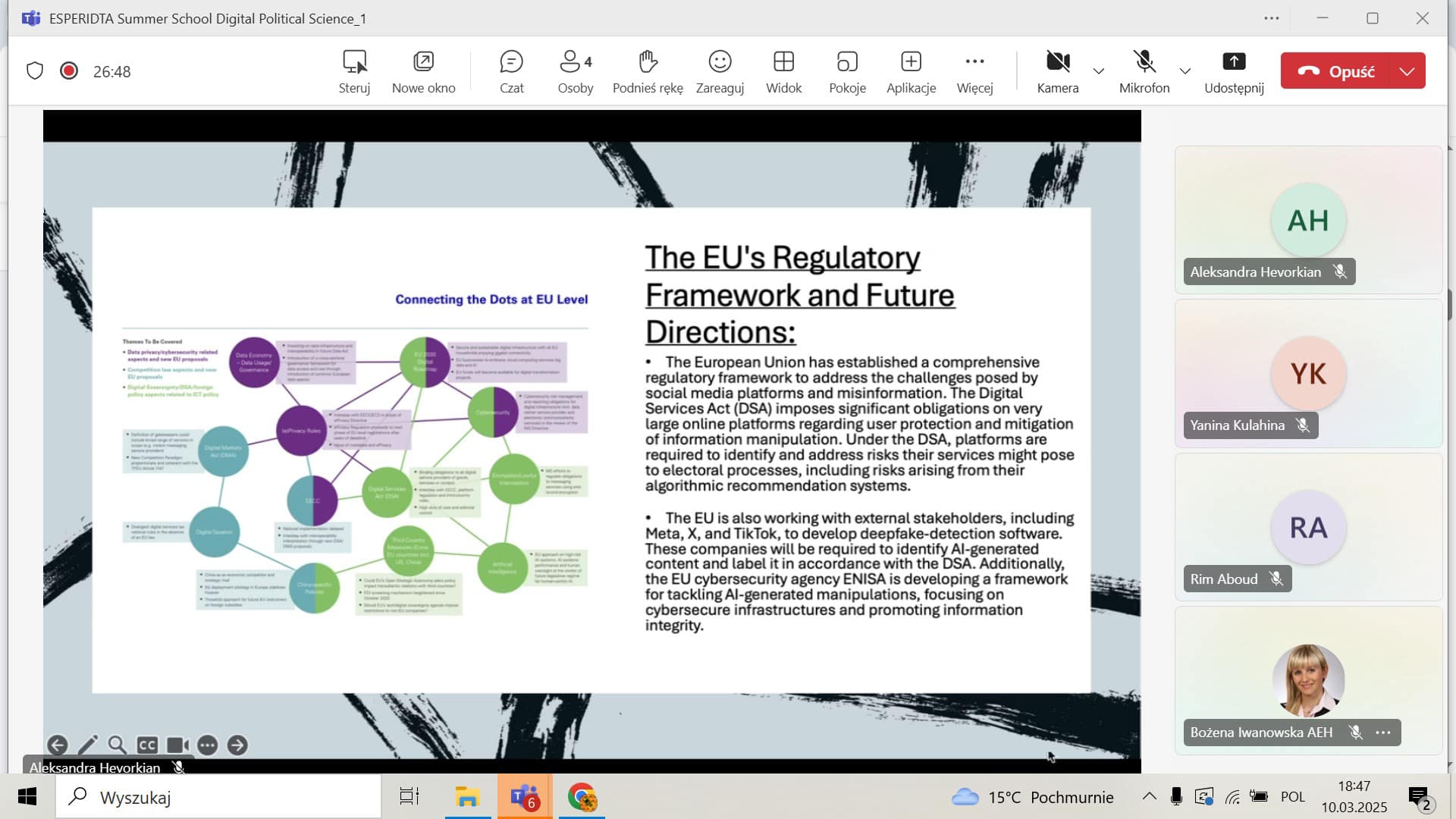Click the security shield icon

pyautogui.click(x=35, y=71)
